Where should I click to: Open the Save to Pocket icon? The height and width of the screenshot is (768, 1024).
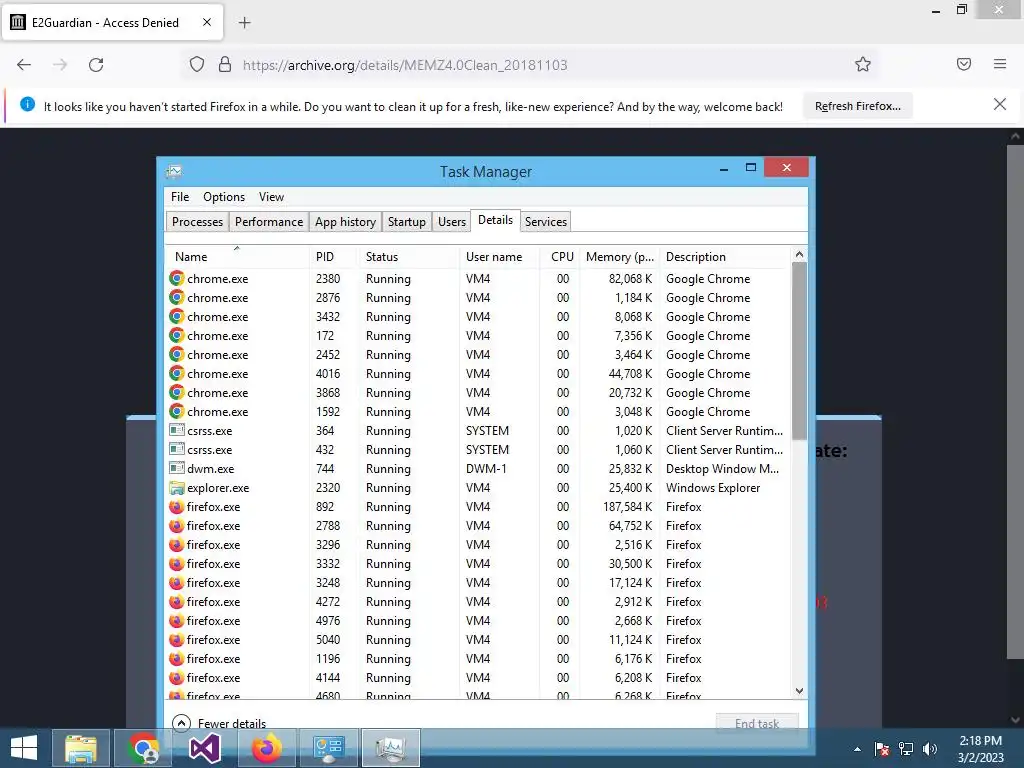[x=964, y=64]
